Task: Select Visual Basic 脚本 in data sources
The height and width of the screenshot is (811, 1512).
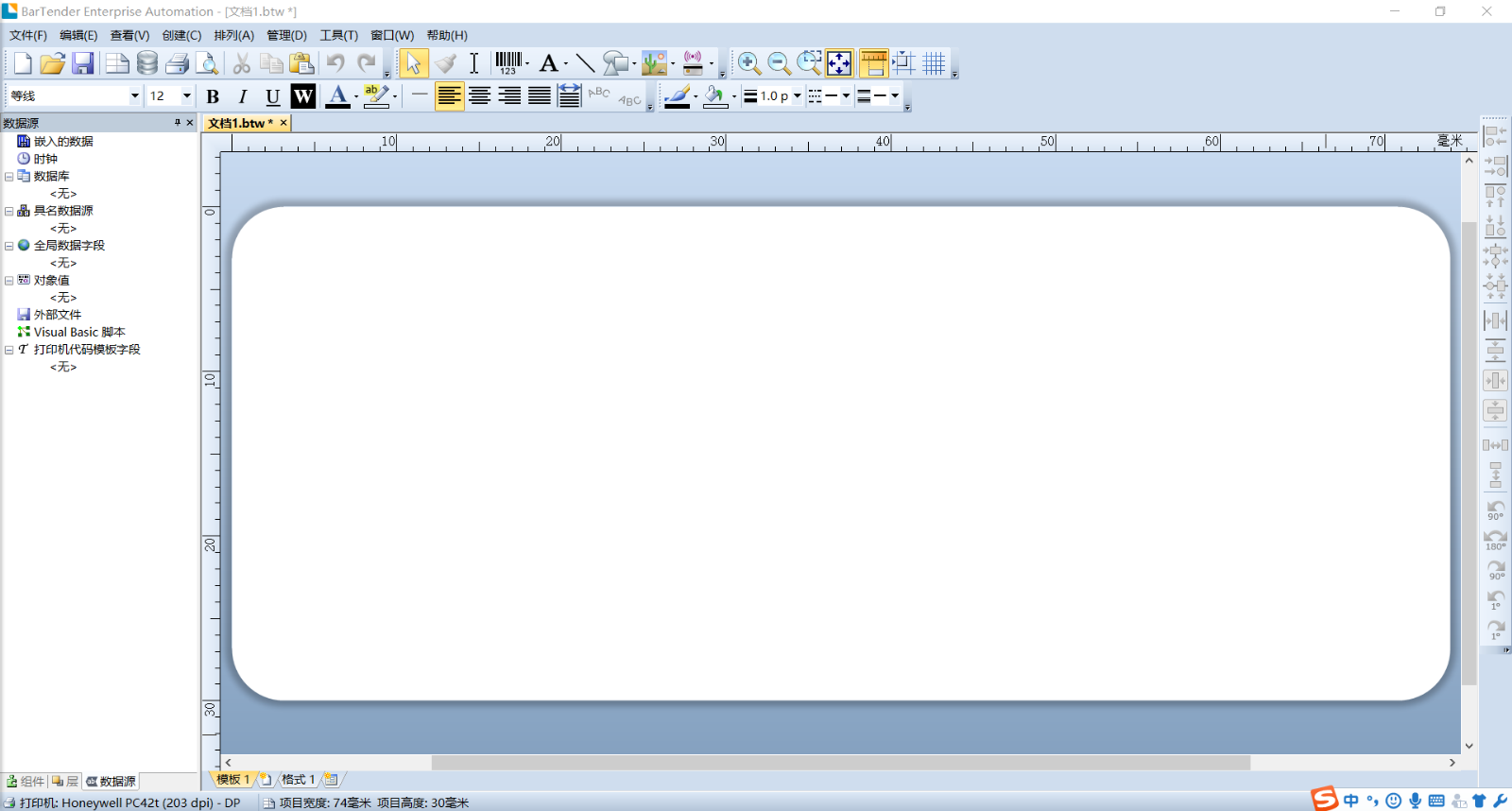Action: 79,332
